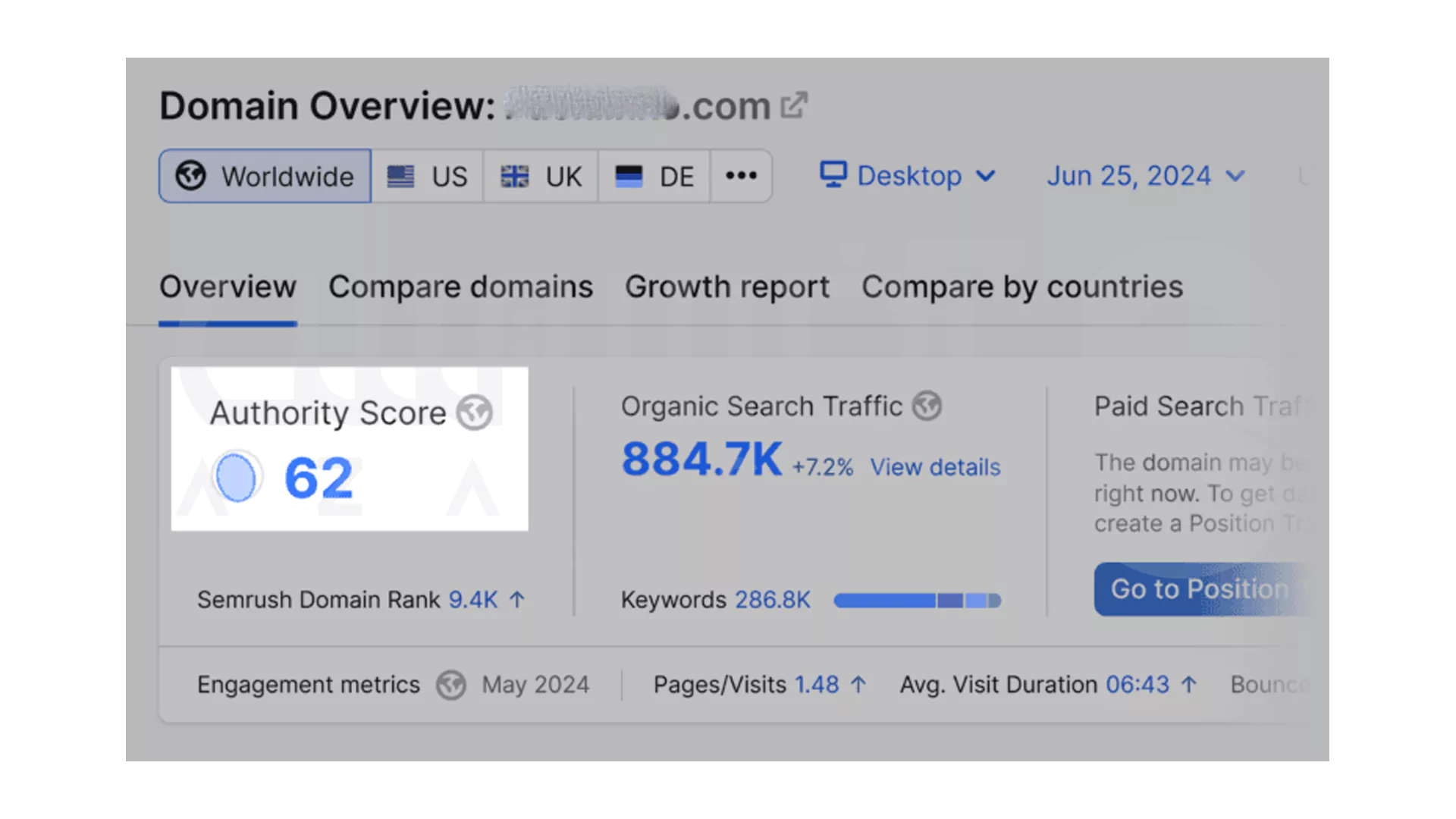1456x819 pixels.
Task: Click arrow beside Semrush Domain Rank
Action: pos(517,600)
